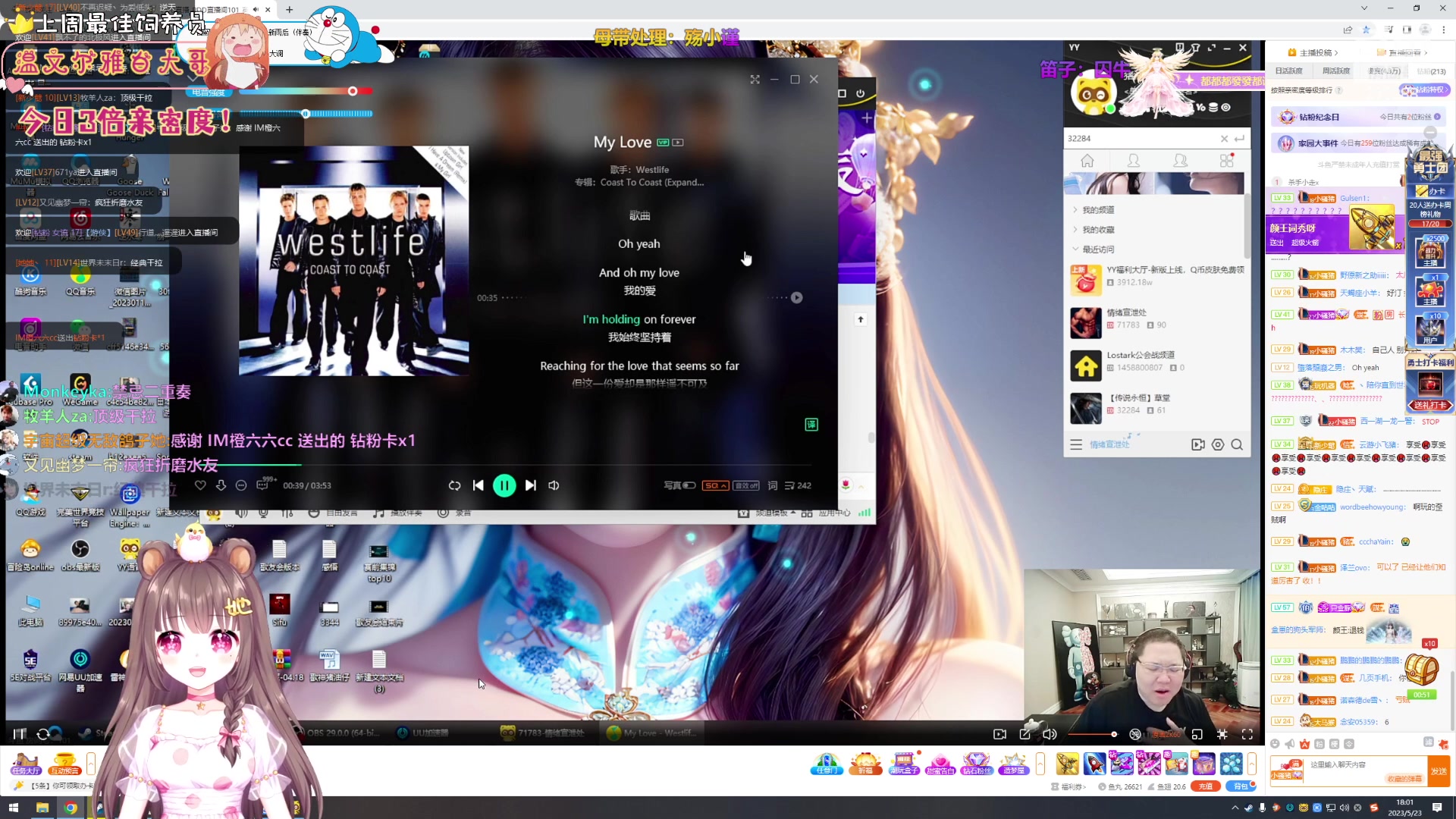1456x819 pixels.
Task: Switch to 日活跃度 ranking tab
Action: pos(1288,71)
